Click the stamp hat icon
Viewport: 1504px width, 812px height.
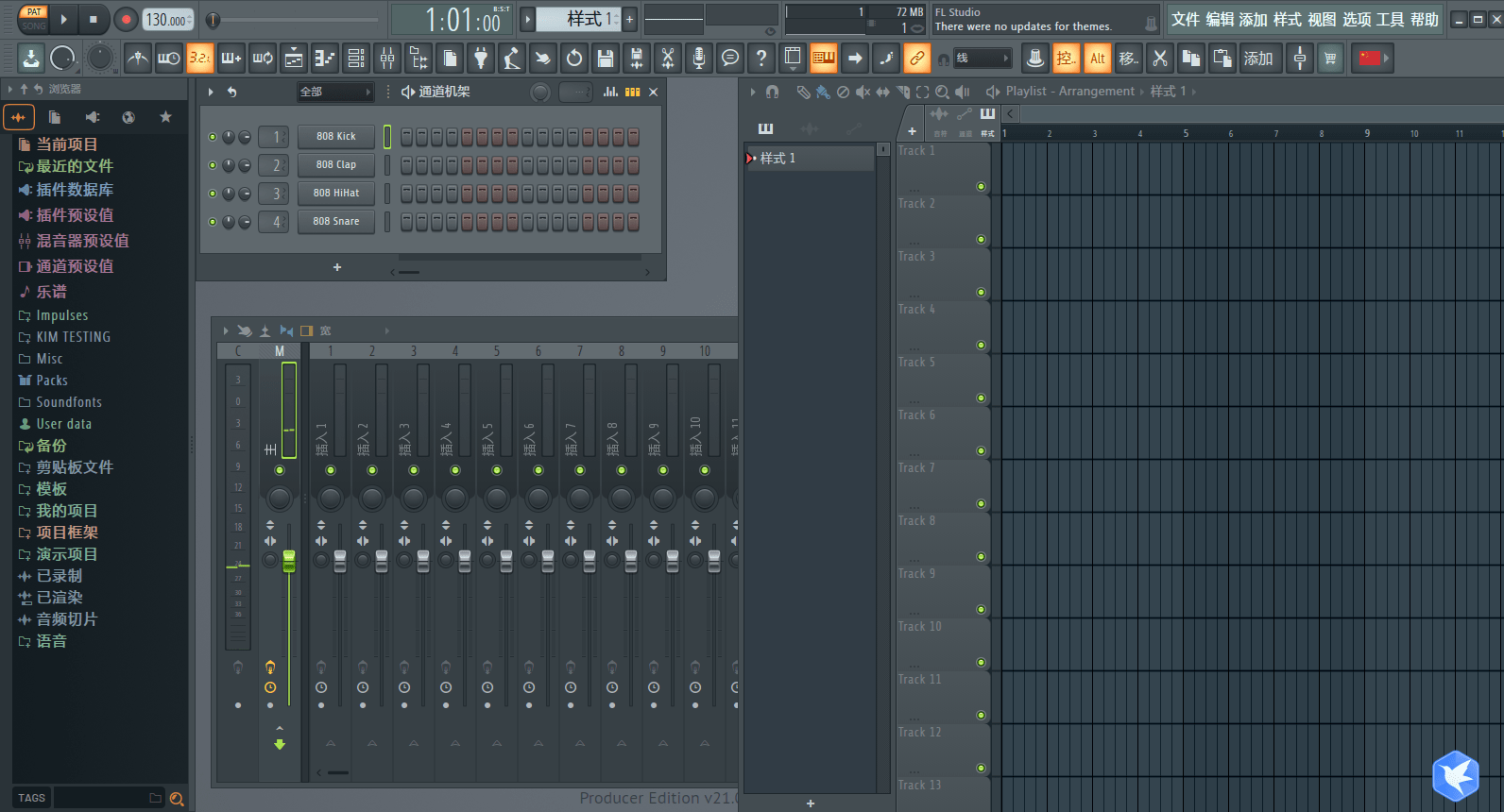point(1035,59)
